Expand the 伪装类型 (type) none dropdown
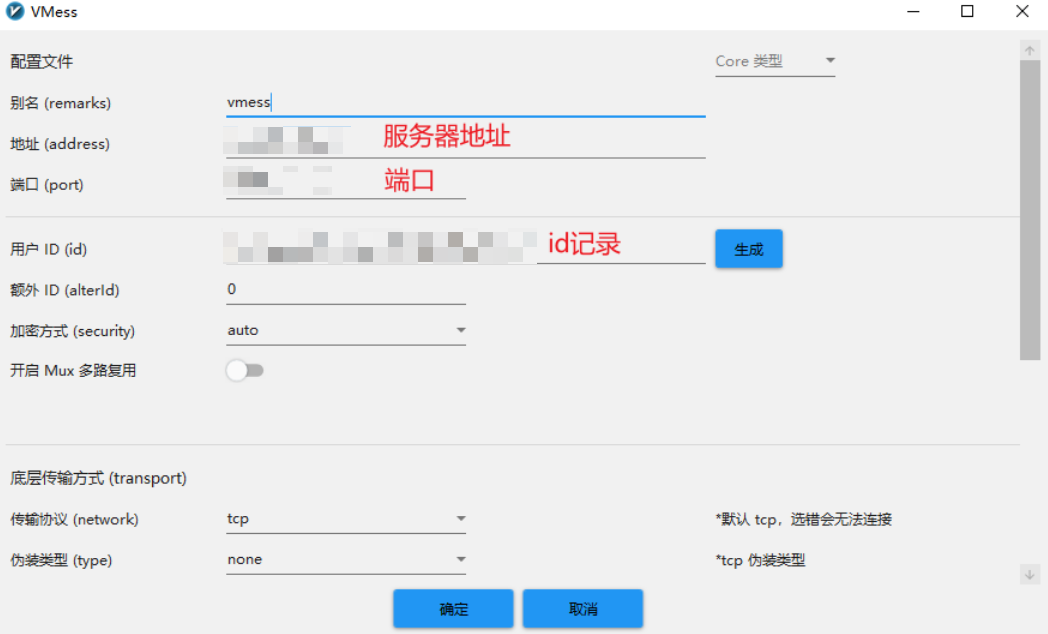Screen dimensions: 1048x634 point(346,560)
